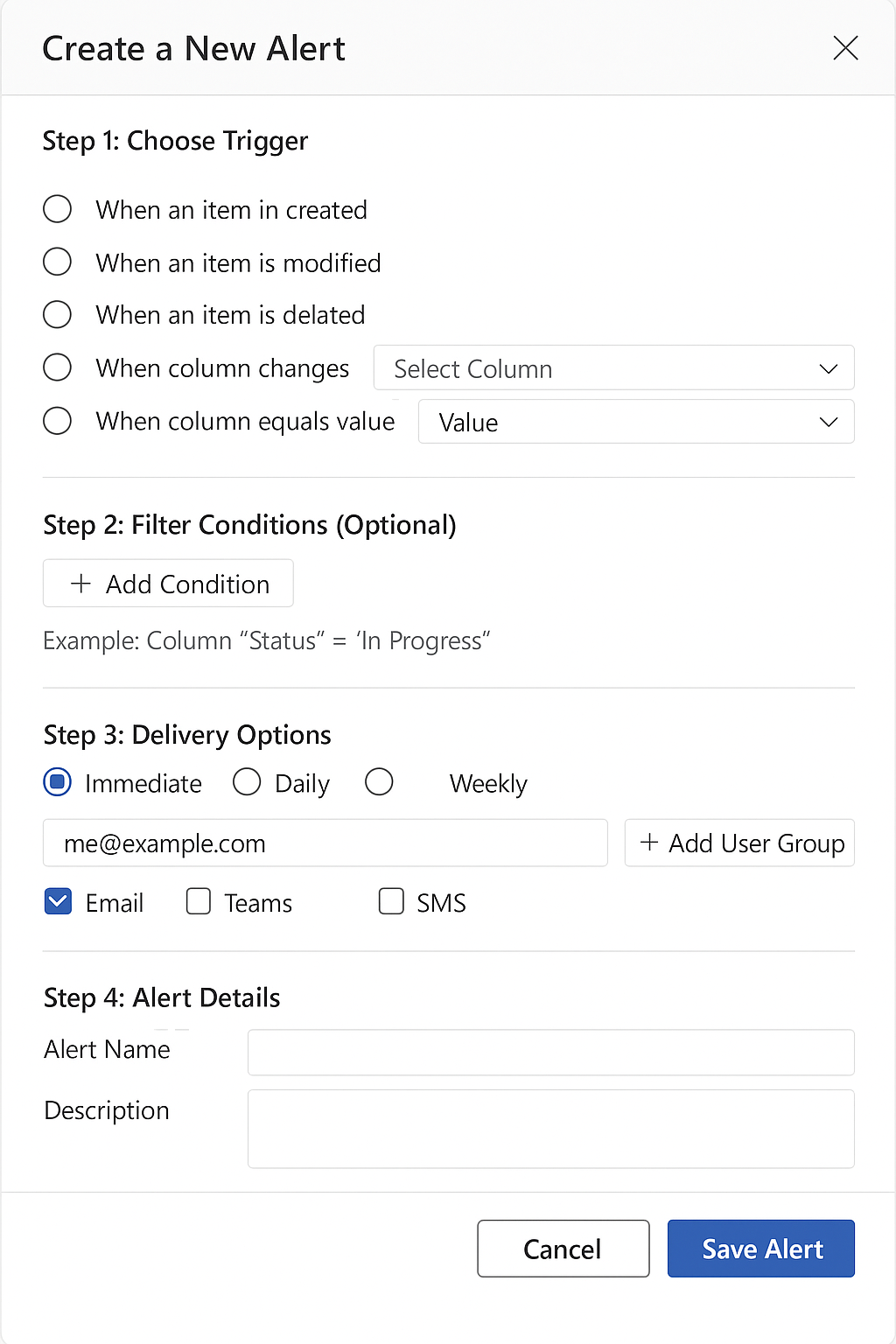Click the me@example.com recipient field

coord(325,843)
